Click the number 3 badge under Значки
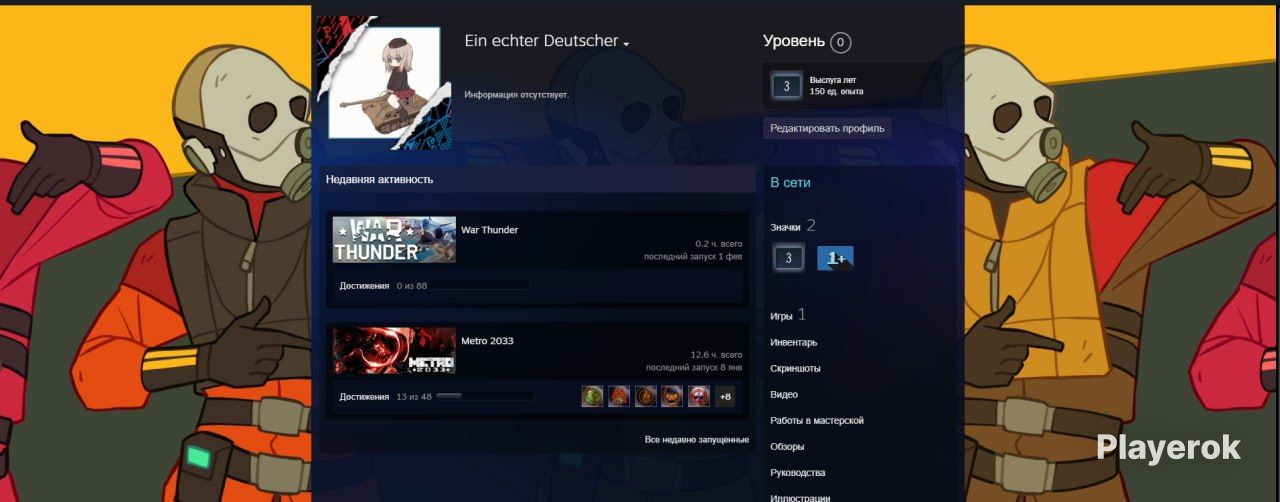 (x=788, y=258)
